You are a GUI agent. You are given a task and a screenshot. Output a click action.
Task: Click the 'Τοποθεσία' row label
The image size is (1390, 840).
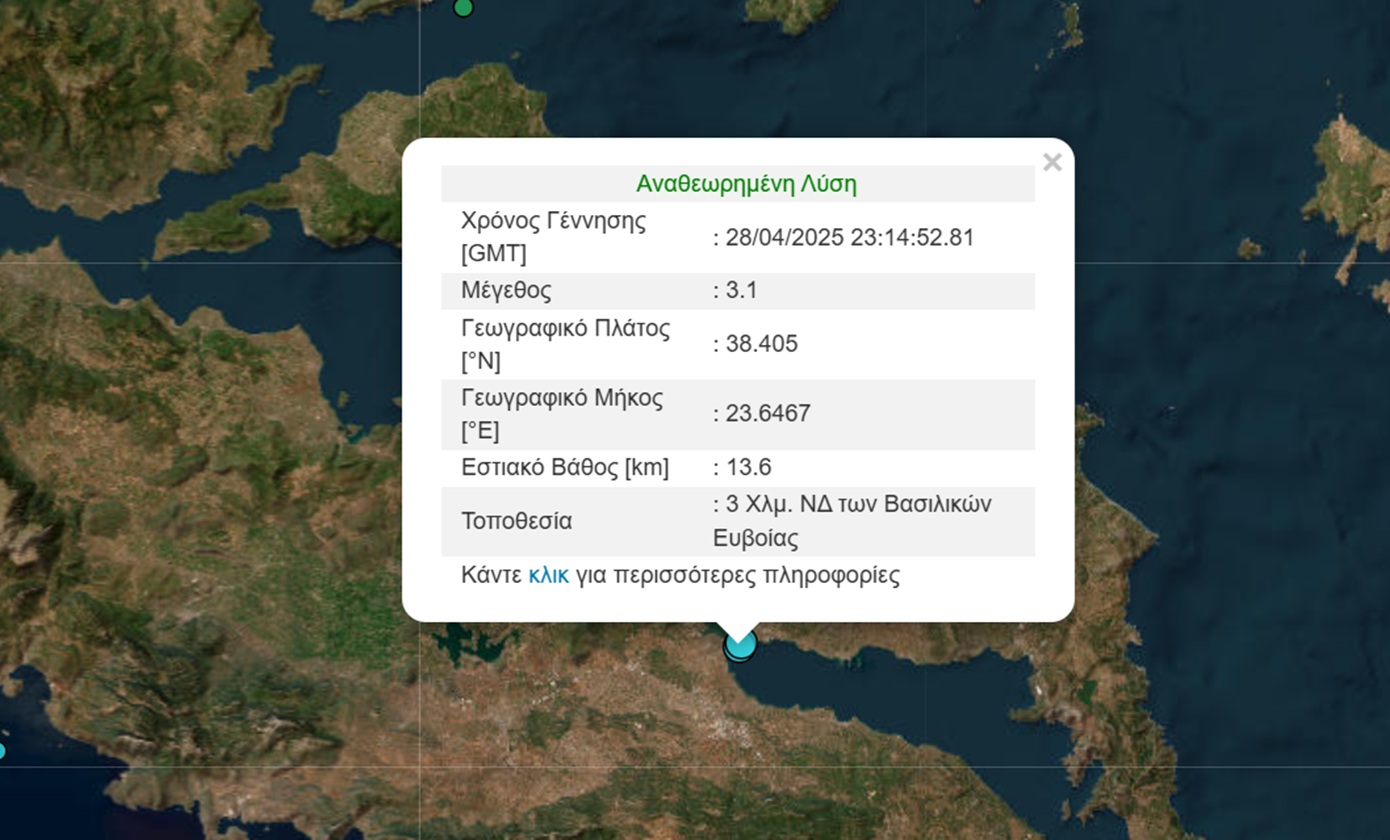516,521
